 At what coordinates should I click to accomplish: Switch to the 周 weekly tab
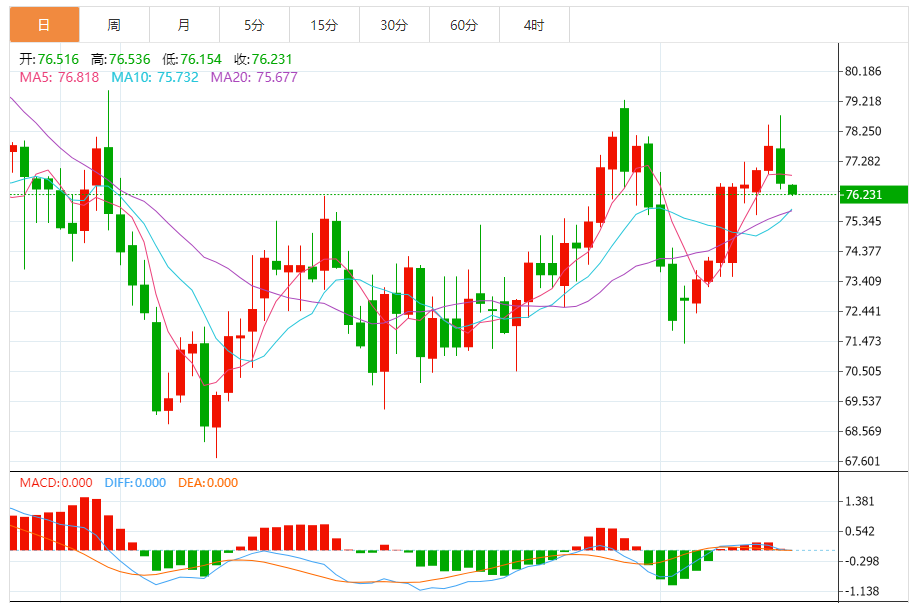click(114, 25)
